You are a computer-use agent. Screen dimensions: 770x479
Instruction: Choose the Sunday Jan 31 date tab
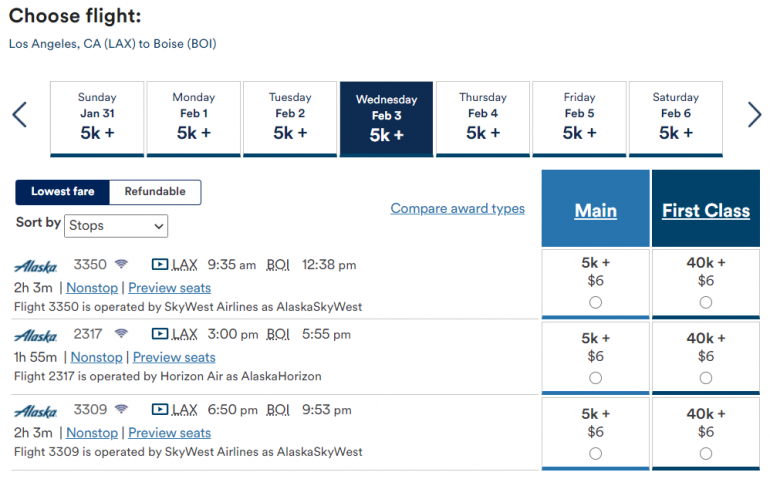coord(97,118)
